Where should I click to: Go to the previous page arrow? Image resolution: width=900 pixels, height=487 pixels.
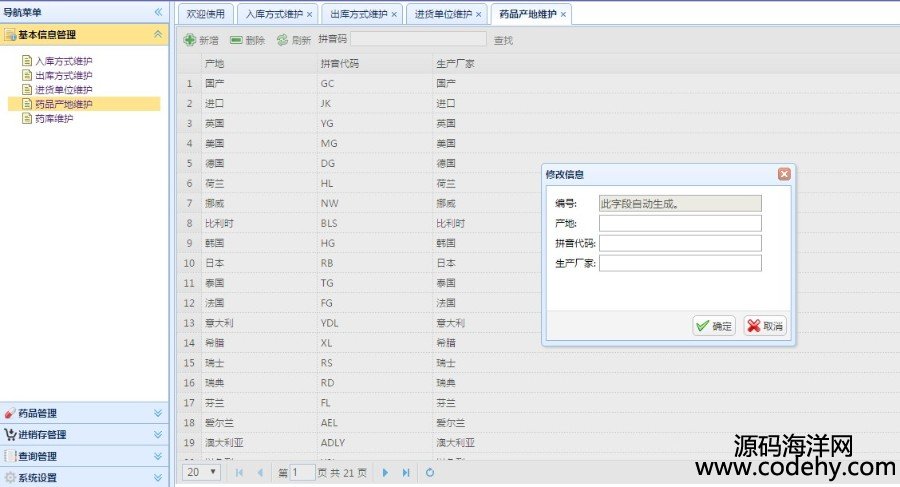click(260, 472)
